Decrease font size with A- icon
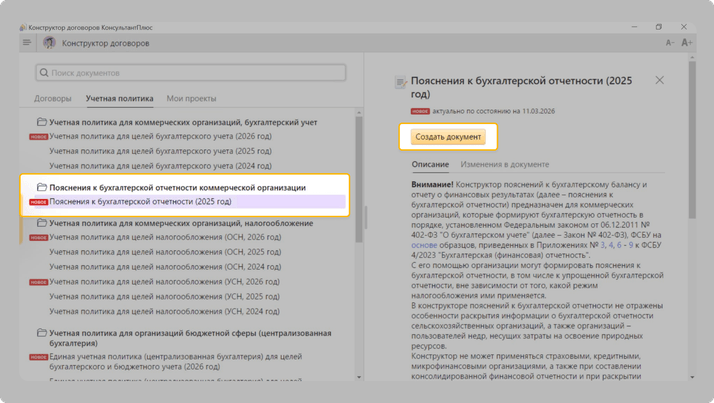Screen dimensions: 714x403 pyautogui.click(x=670, y=43)
